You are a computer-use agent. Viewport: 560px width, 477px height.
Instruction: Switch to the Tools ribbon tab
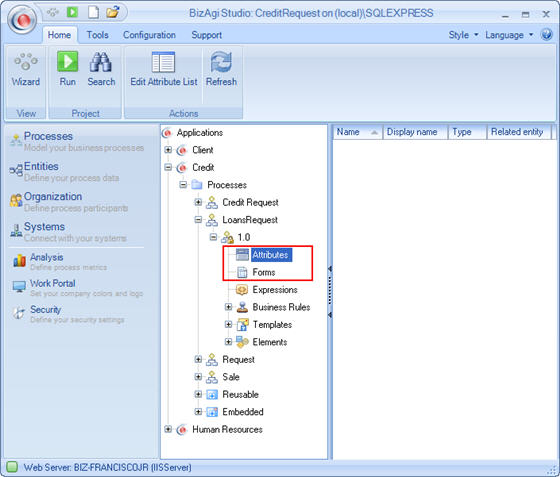pos(98,35)
